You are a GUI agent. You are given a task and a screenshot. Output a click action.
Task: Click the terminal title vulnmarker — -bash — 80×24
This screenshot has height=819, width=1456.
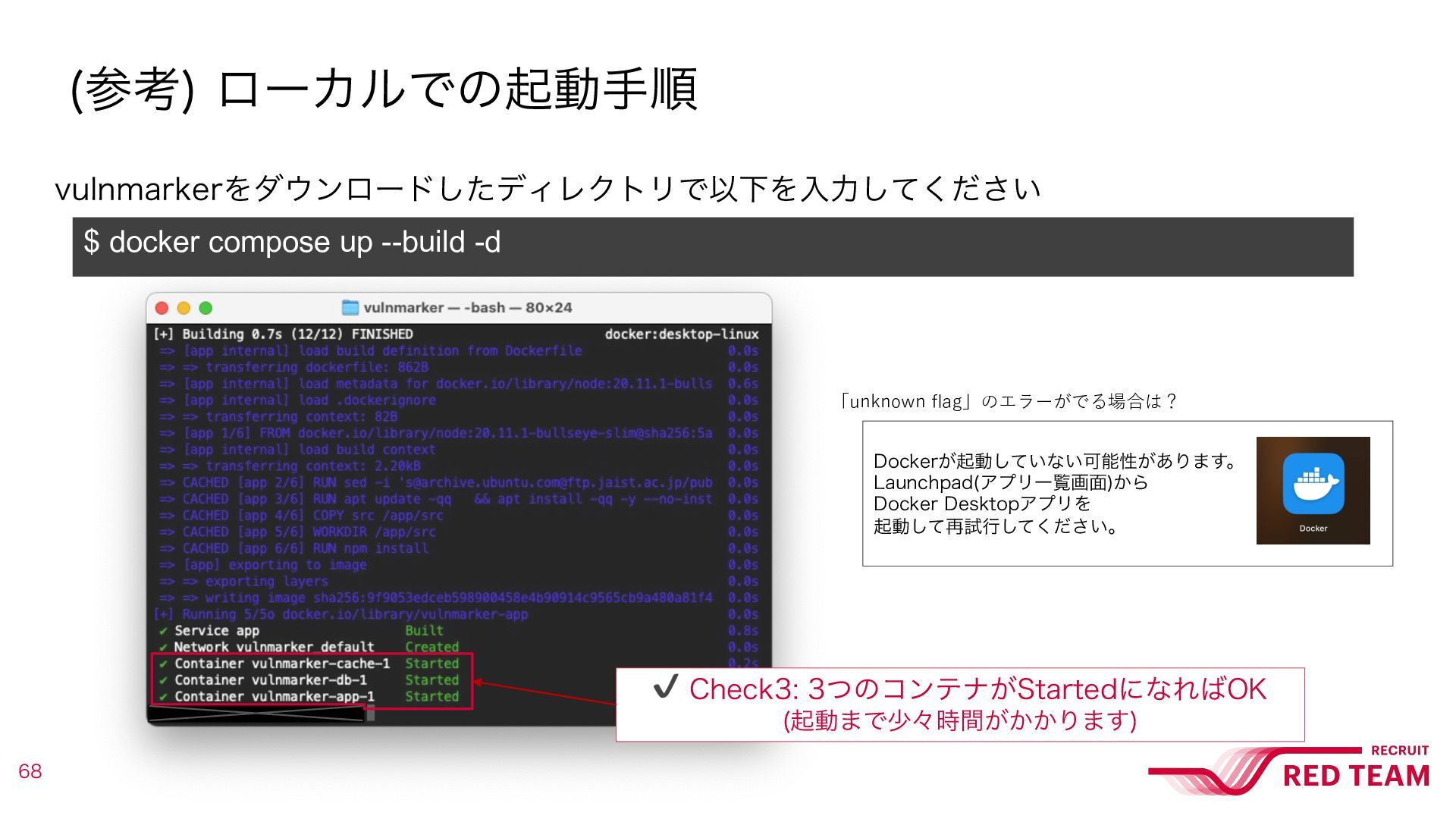point(468,307)
